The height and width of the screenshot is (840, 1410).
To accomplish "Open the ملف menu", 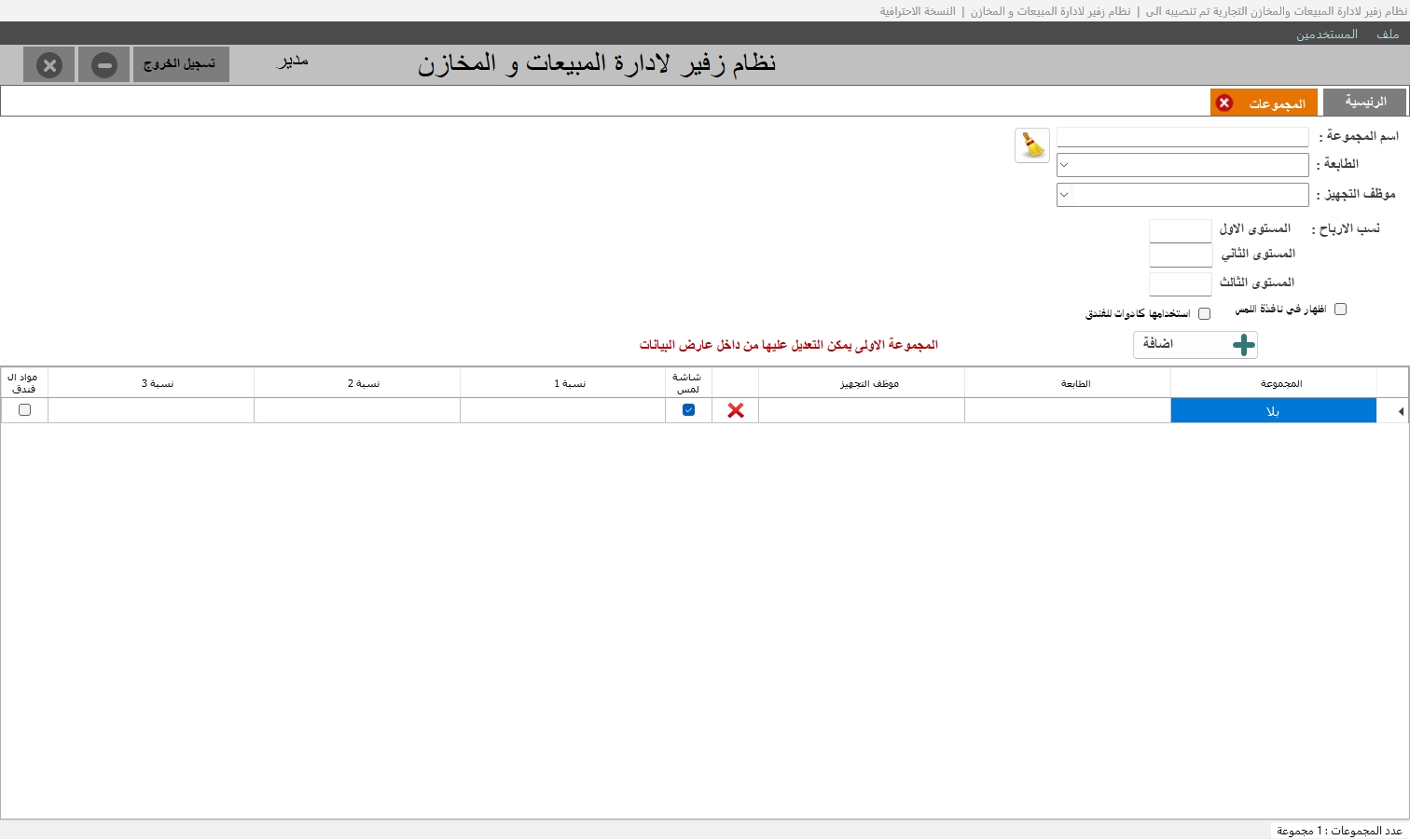I will (1388, 34).
